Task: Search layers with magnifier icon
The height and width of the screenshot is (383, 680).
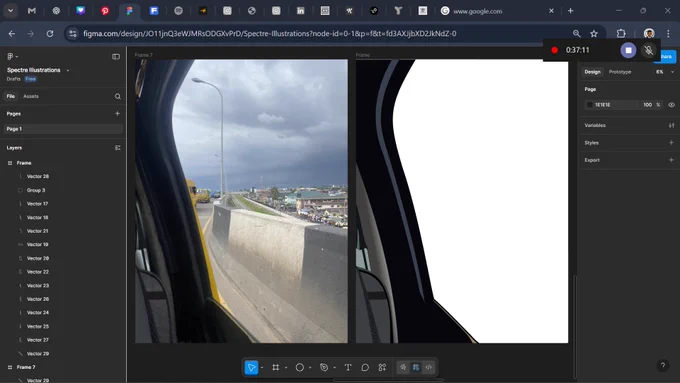Action: point(118,96)
